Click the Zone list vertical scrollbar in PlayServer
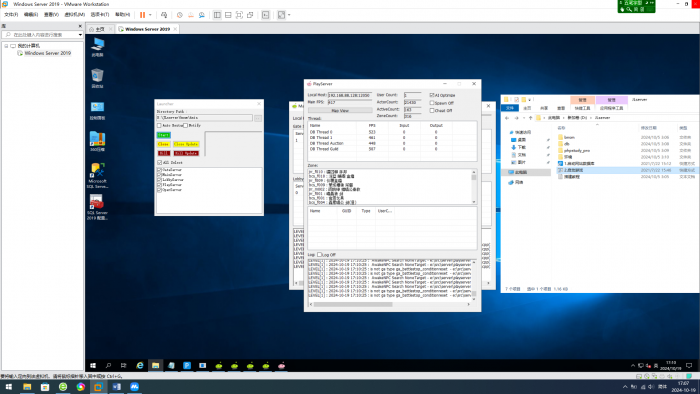 [474, 187]
